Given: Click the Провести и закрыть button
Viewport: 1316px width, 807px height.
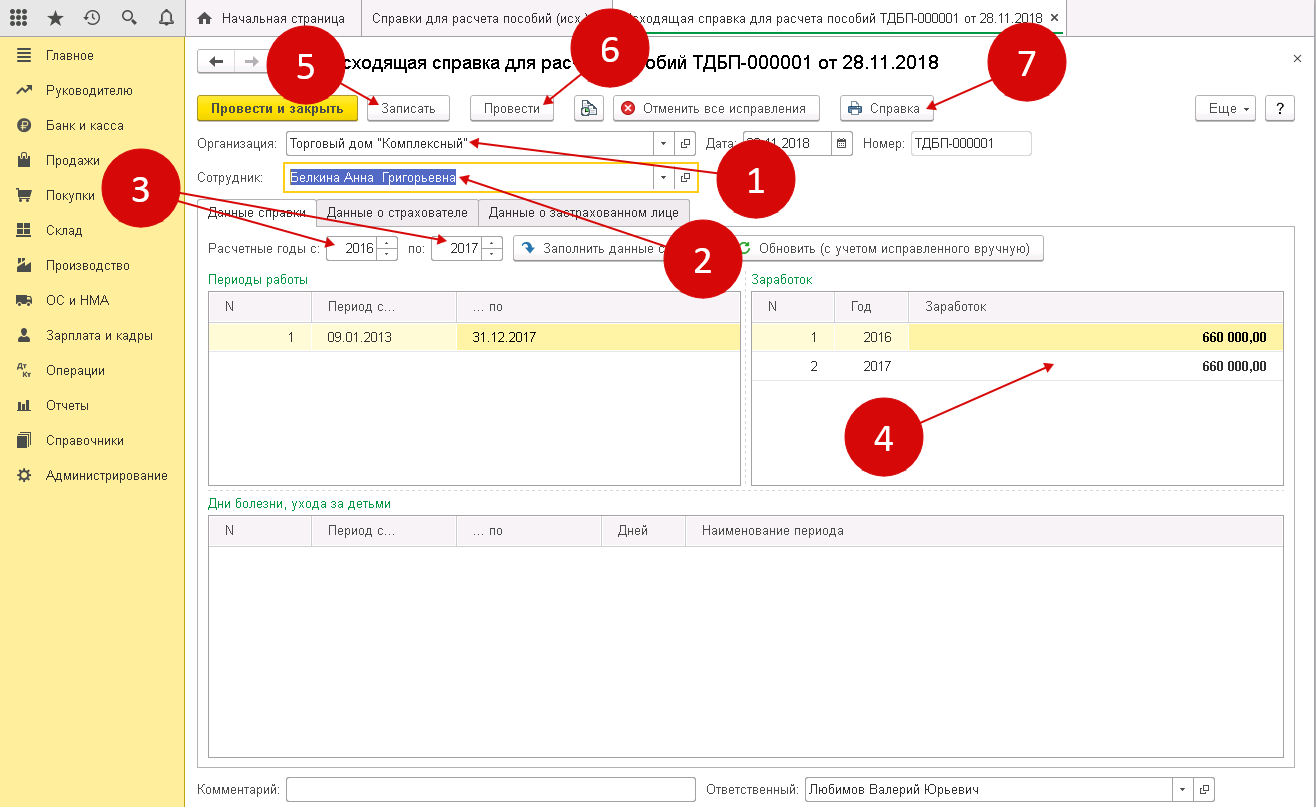Looking at the screenshot, I should coord(277,108).
